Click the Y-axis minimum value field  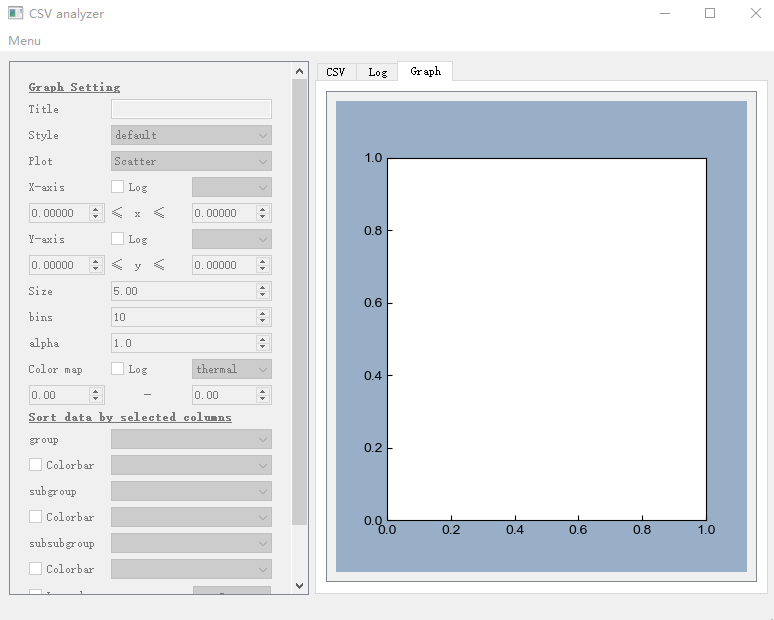pos(59,265)
